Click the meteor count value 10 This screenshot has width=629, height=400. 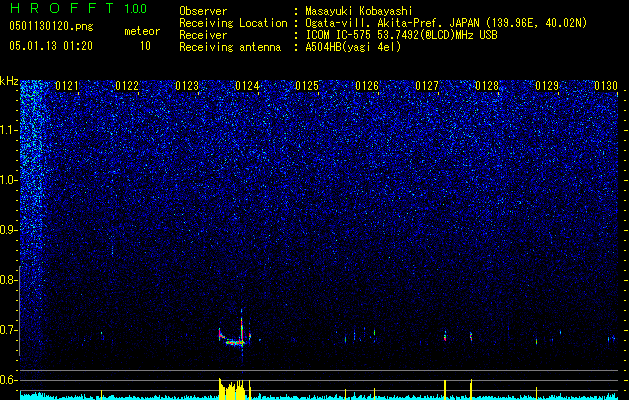click(x=145, y=46)
